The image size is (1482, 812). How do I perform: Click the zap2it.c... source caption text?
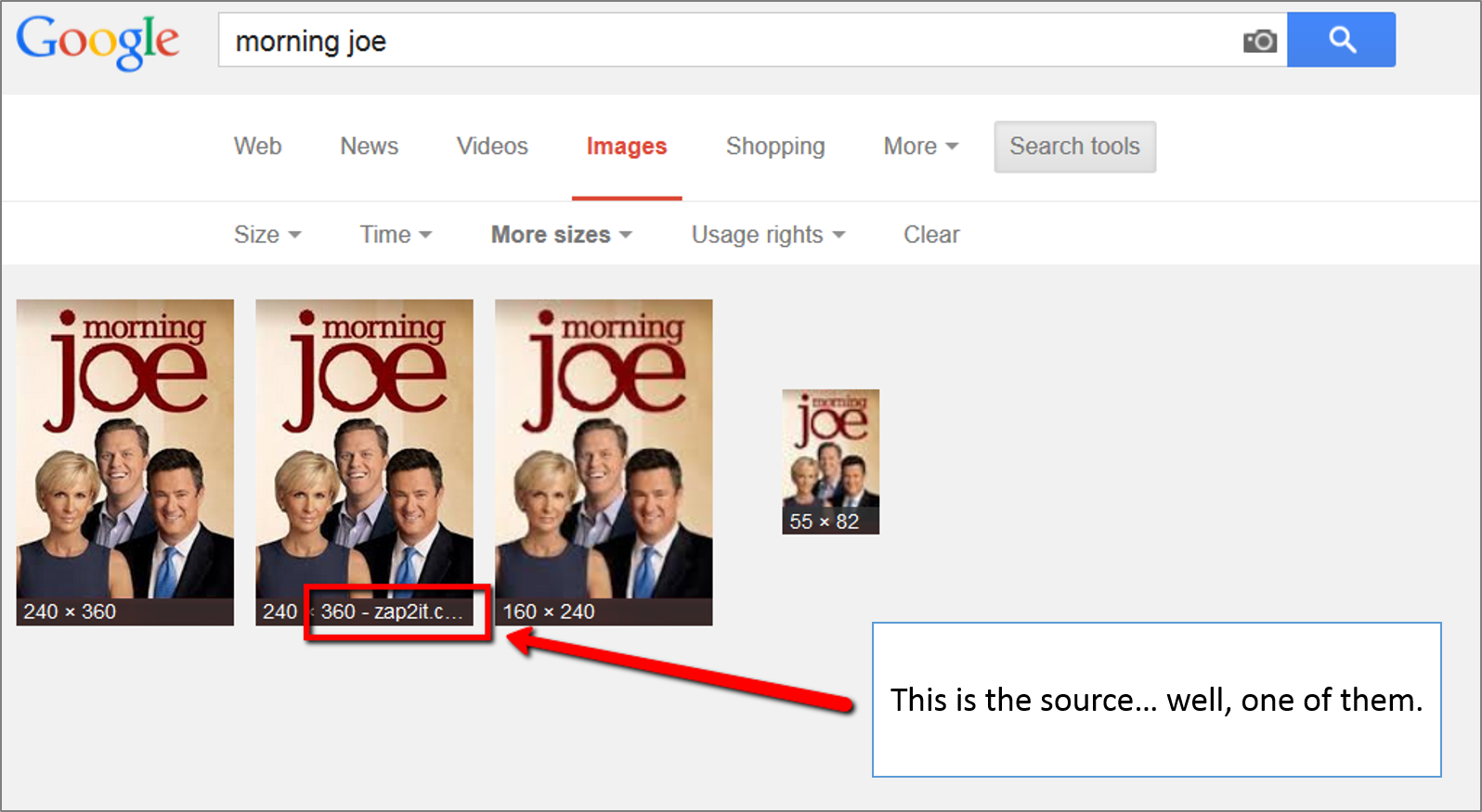(418, 612)
